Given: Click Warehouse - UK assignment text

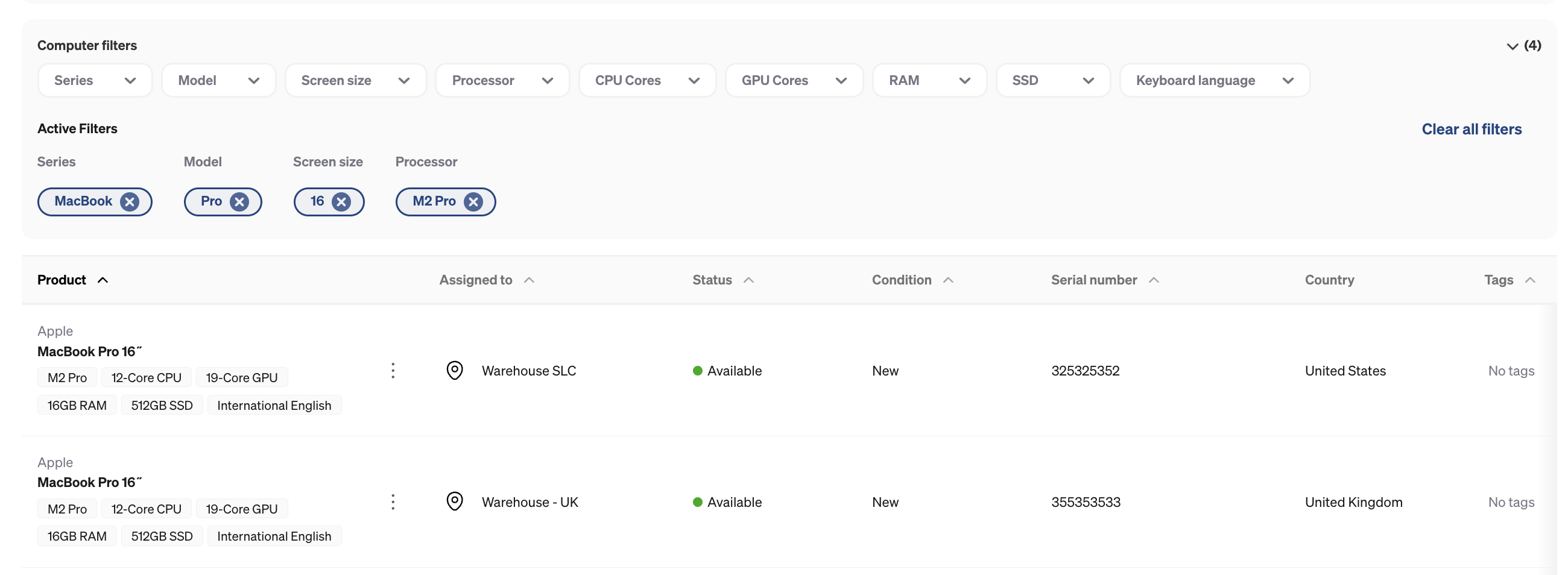Looking at the screenshot, I should click(530, 502).
